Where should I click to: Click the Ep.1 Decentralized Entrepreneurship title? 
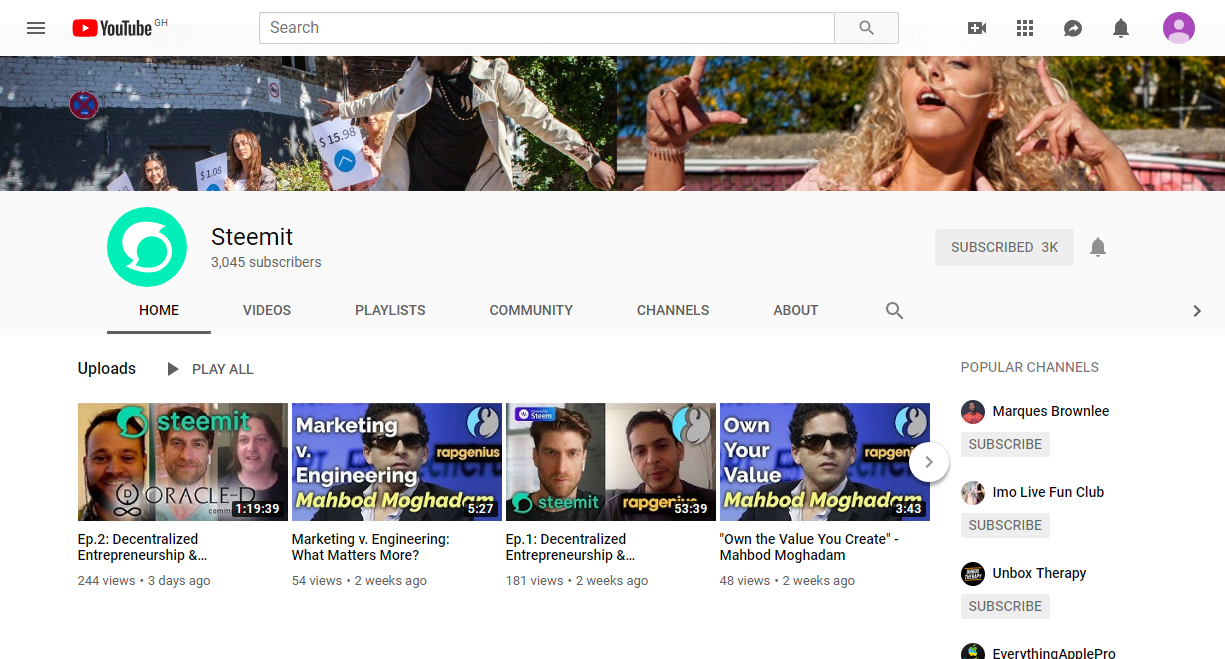click(x=570, y=547)
